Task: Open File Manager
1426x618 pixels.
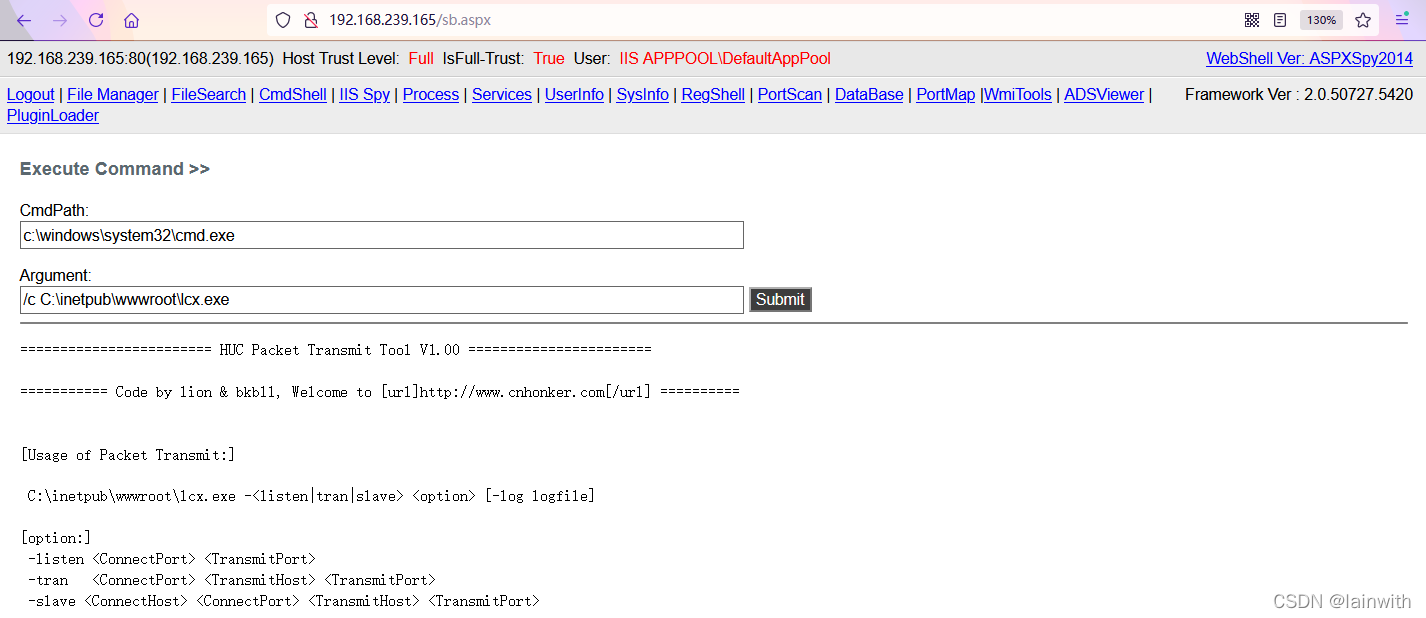Action: point(113,95)
